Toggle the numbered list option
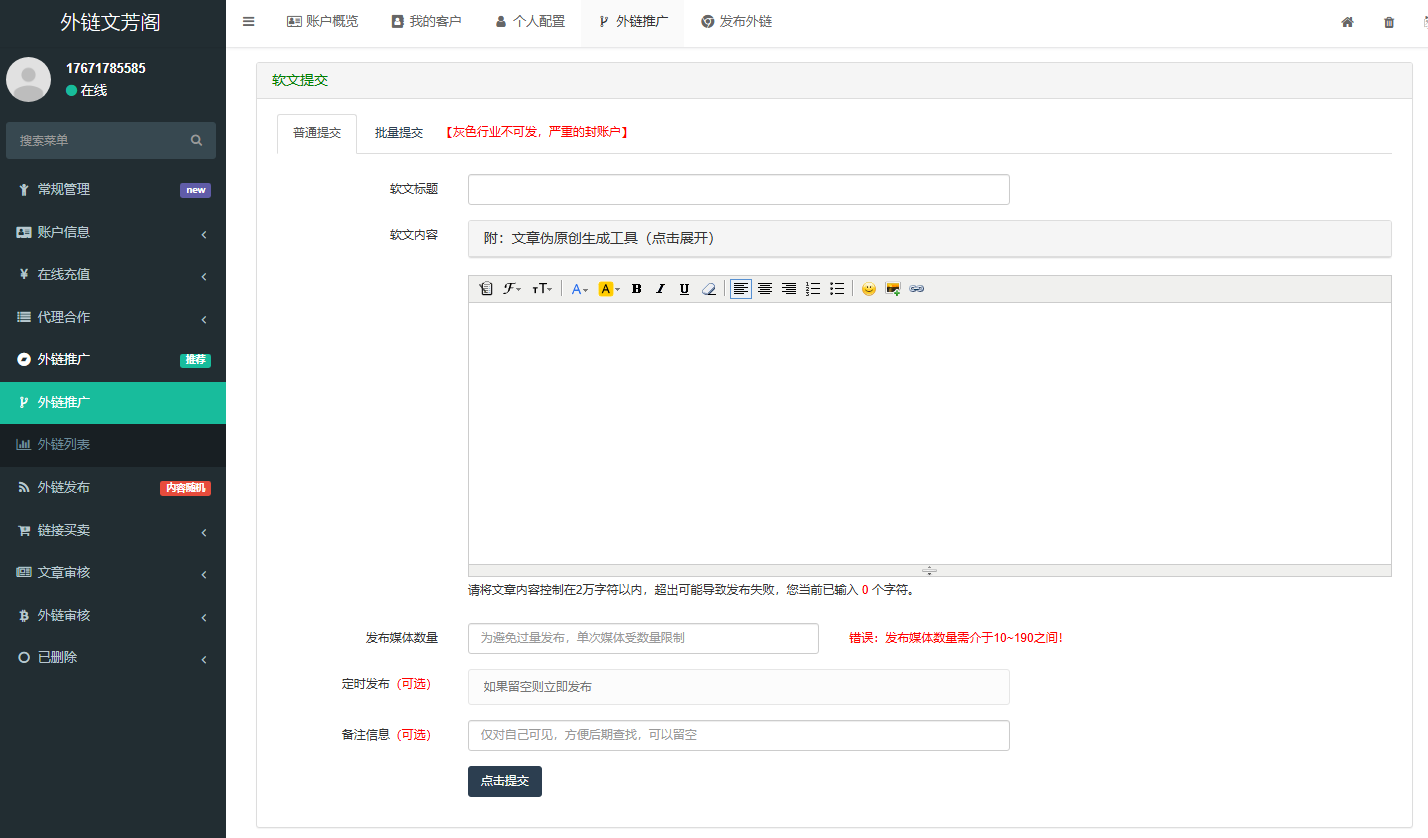 [x=813, y=289]
